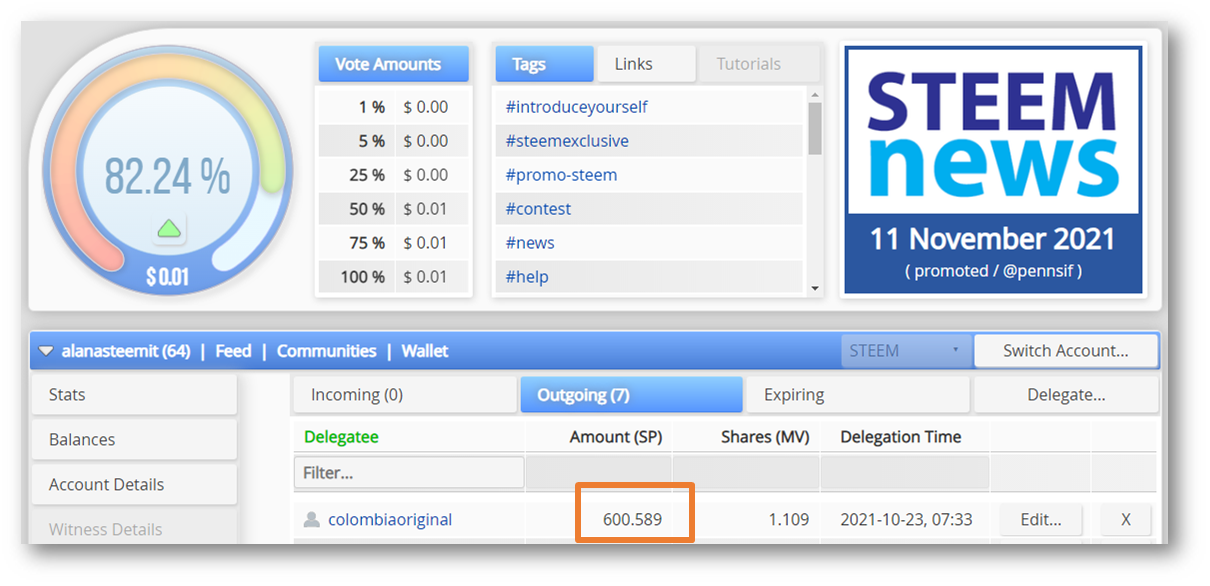This screenshot has height=586, width=1210.
Task: Click the 50 % vote amount row
Action: point(393,209)
